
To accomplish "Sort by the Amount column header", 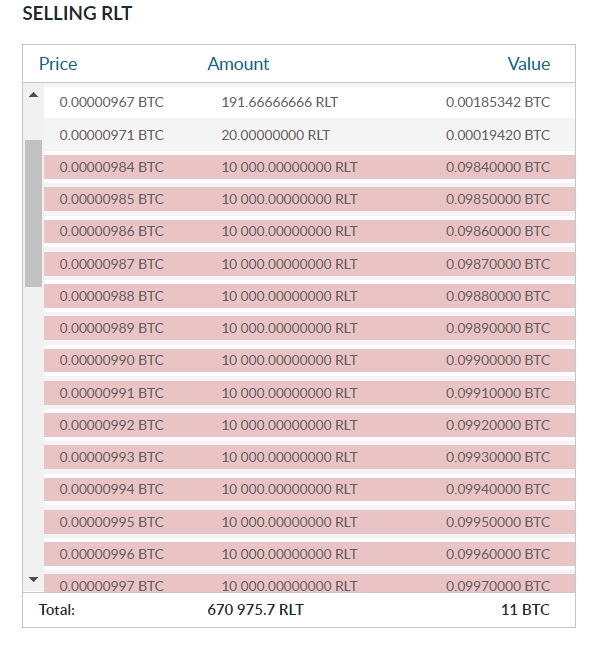I will (x=238, y=64).
